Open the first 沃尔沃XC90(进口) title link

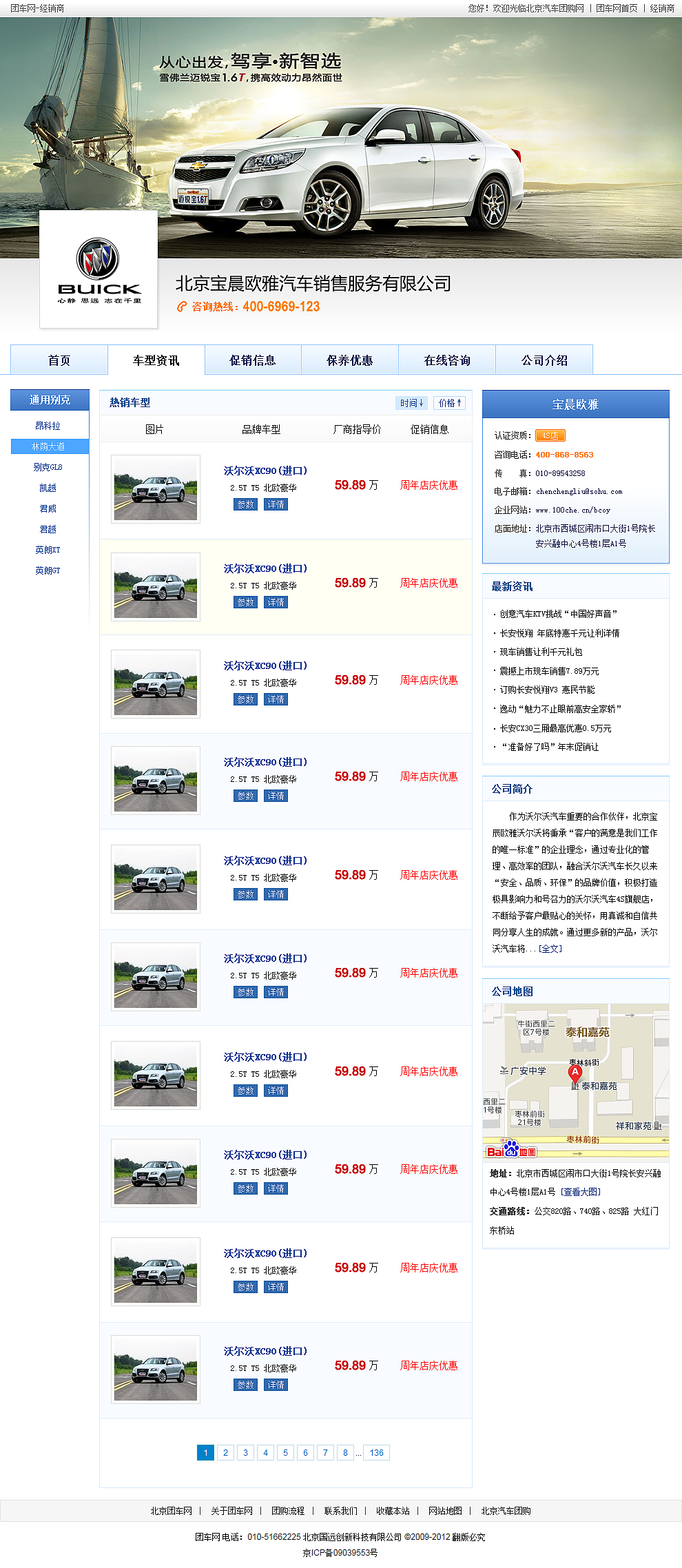click(x=265, y=471)
